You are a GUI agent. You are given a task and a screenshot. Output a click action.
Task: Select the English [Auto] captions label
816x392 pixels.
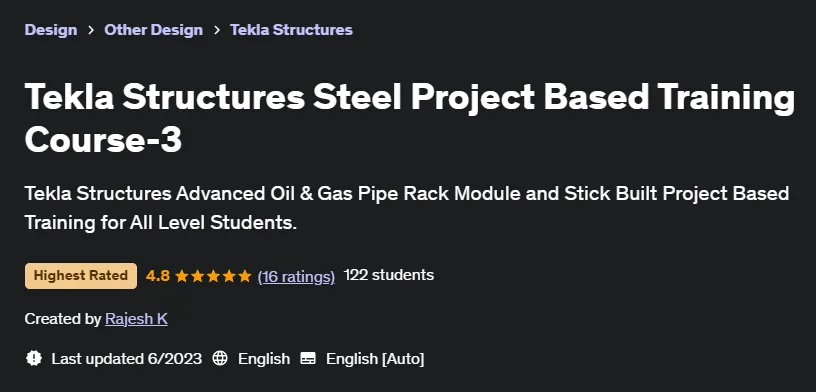pyautogui.click(x=375, y=359)
